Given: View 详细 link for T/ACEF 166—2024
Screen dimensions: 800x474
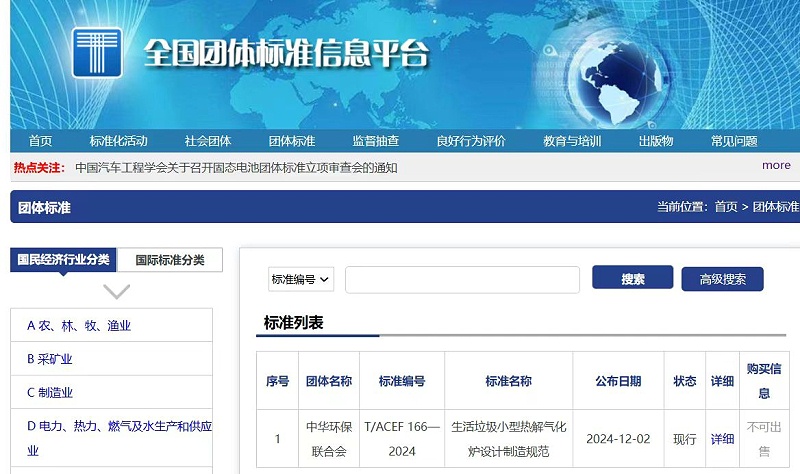Looking at the screenshot, I should click(721, 439).
